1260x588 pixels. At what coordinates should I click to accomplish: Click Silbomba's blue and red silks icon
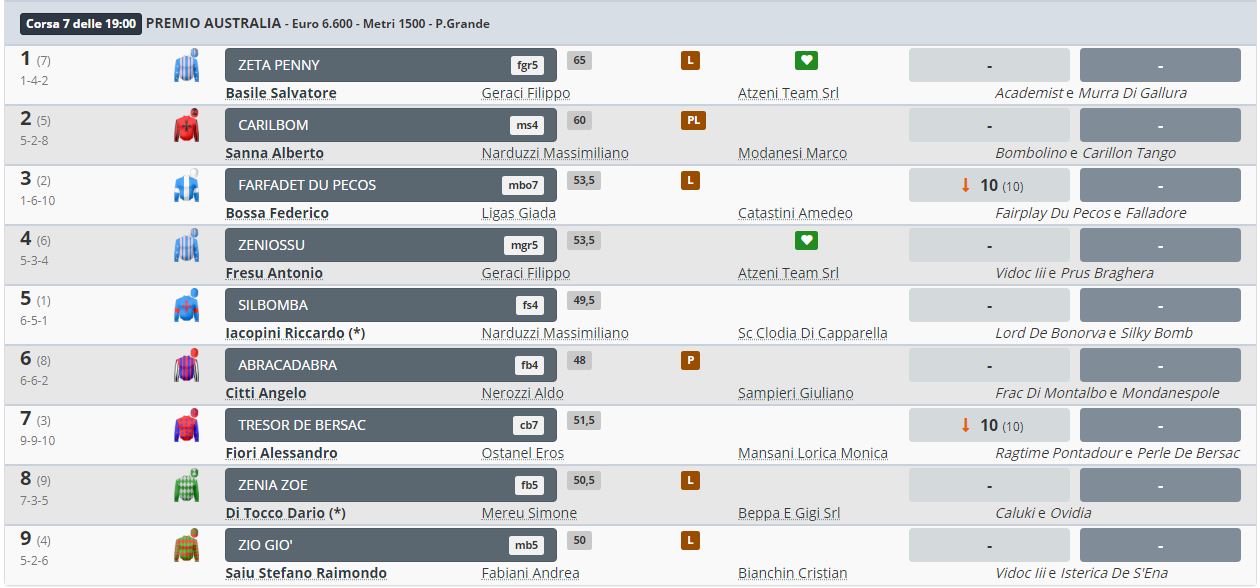(x=186, y=306)
